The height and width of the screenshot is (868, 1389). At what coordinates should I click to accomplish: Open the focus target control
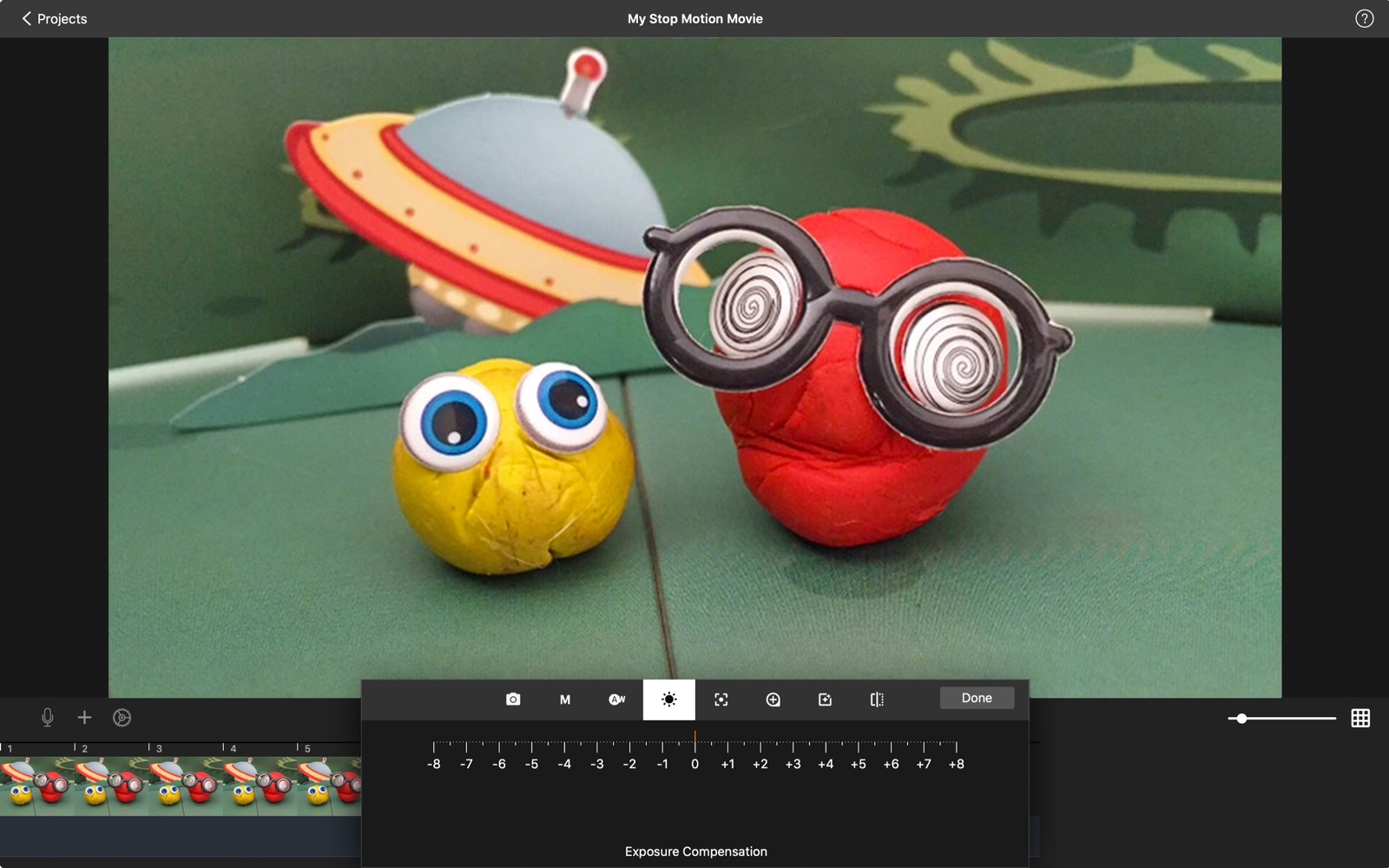[x=721, y=700]
